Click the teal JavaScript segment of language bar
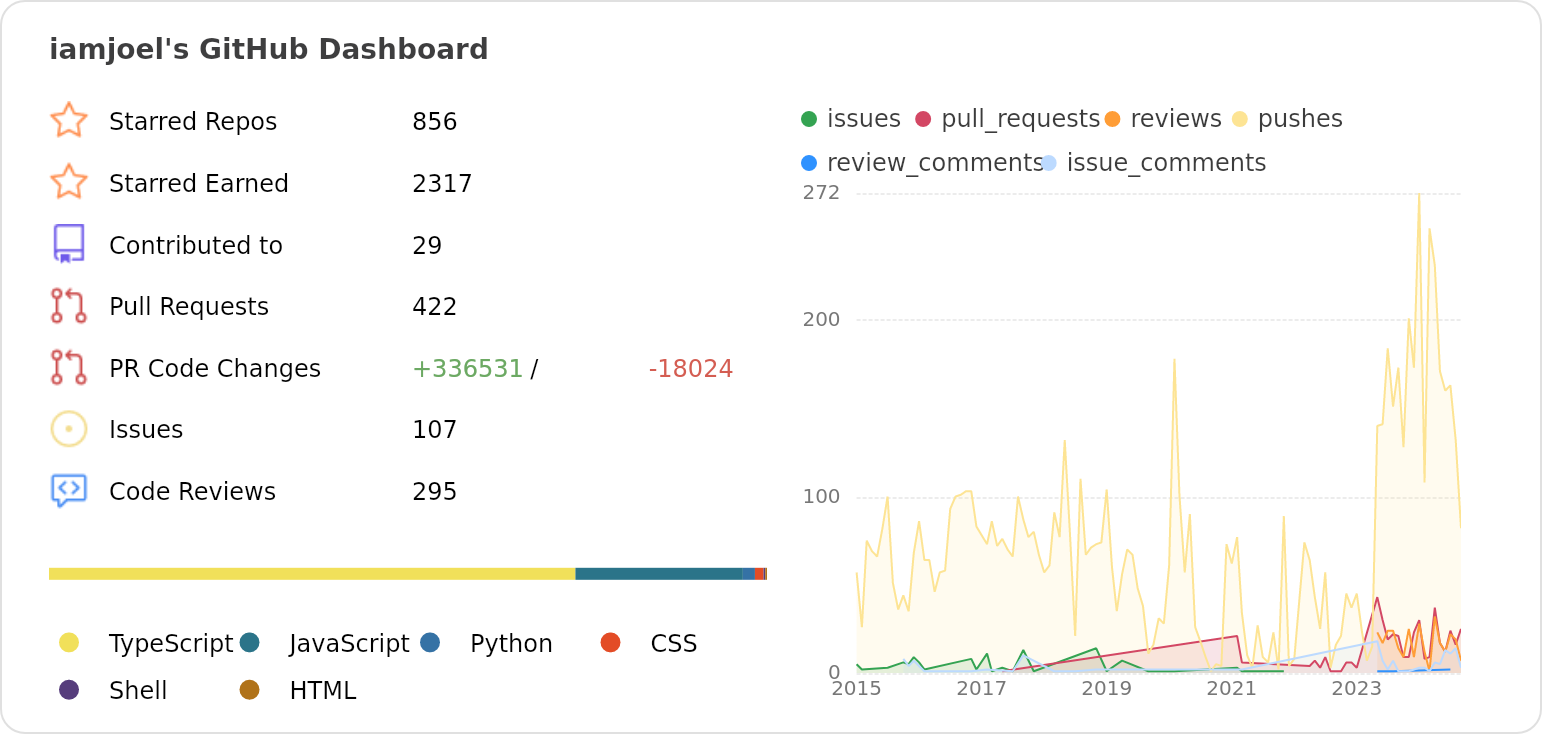The image size is (1542, 734). 659,574
